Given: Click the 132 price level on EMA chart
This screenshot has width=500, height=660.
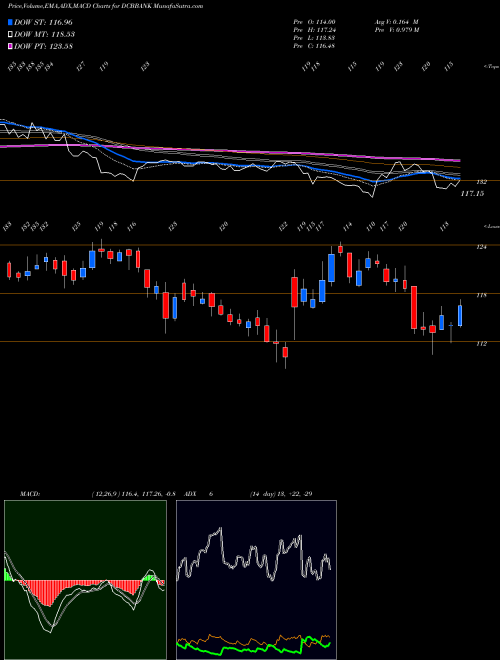Looking at the screenshot, I should [481, 182].
